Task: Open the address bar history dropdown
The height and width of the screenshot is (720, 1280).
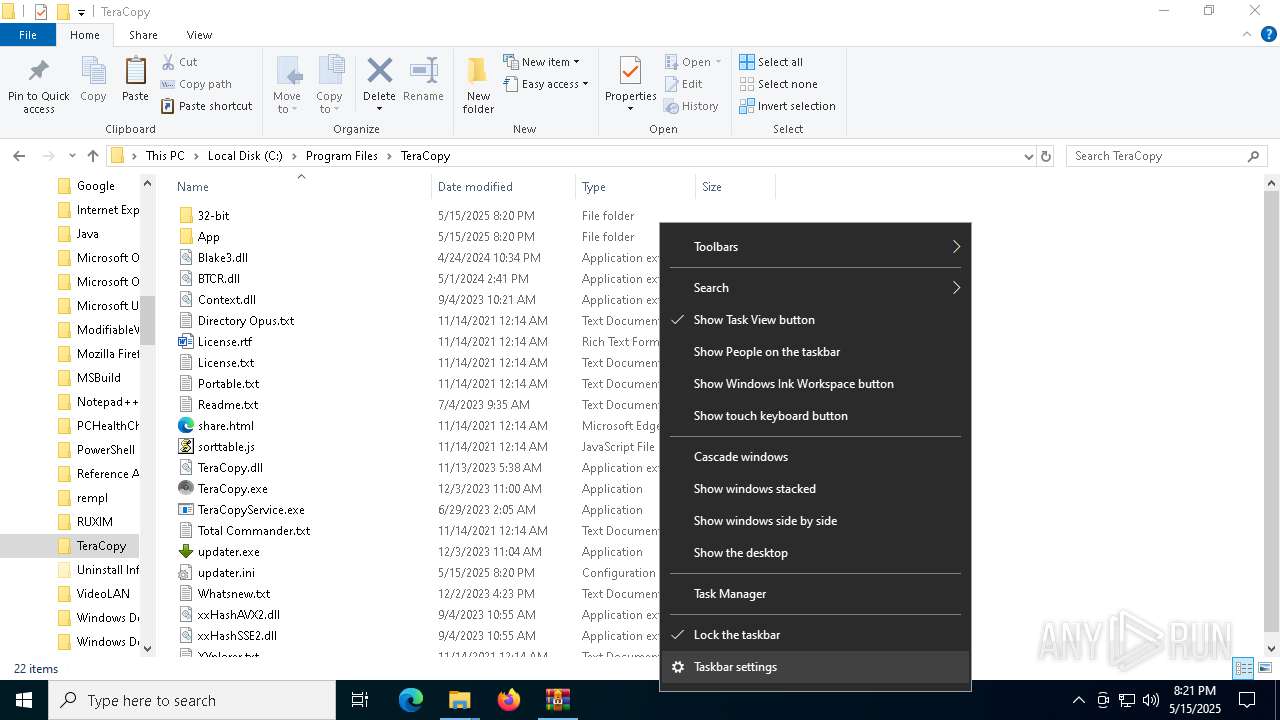Action: click(1028, 156)
